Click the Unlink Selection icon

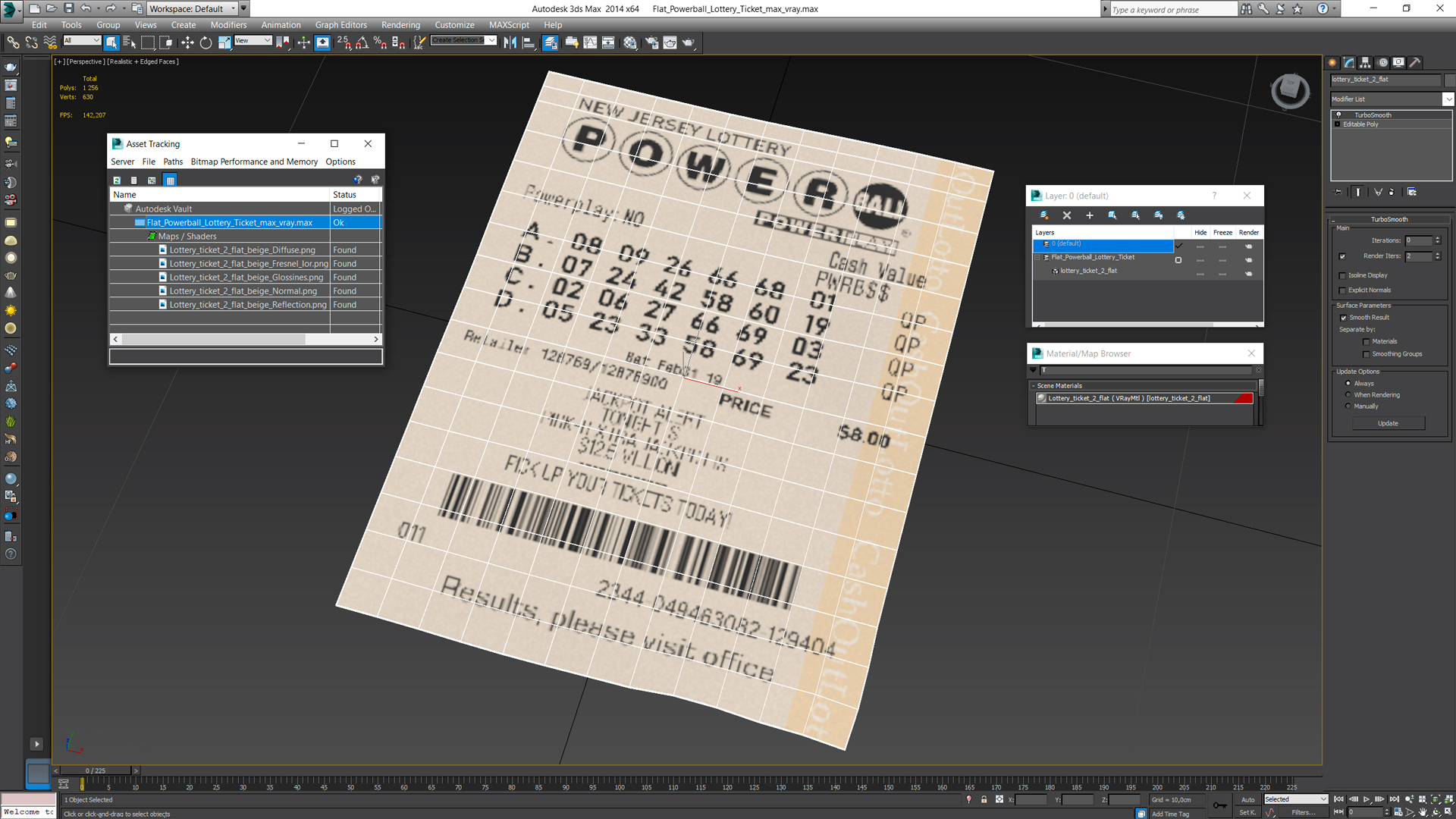(x=31, y=42)
